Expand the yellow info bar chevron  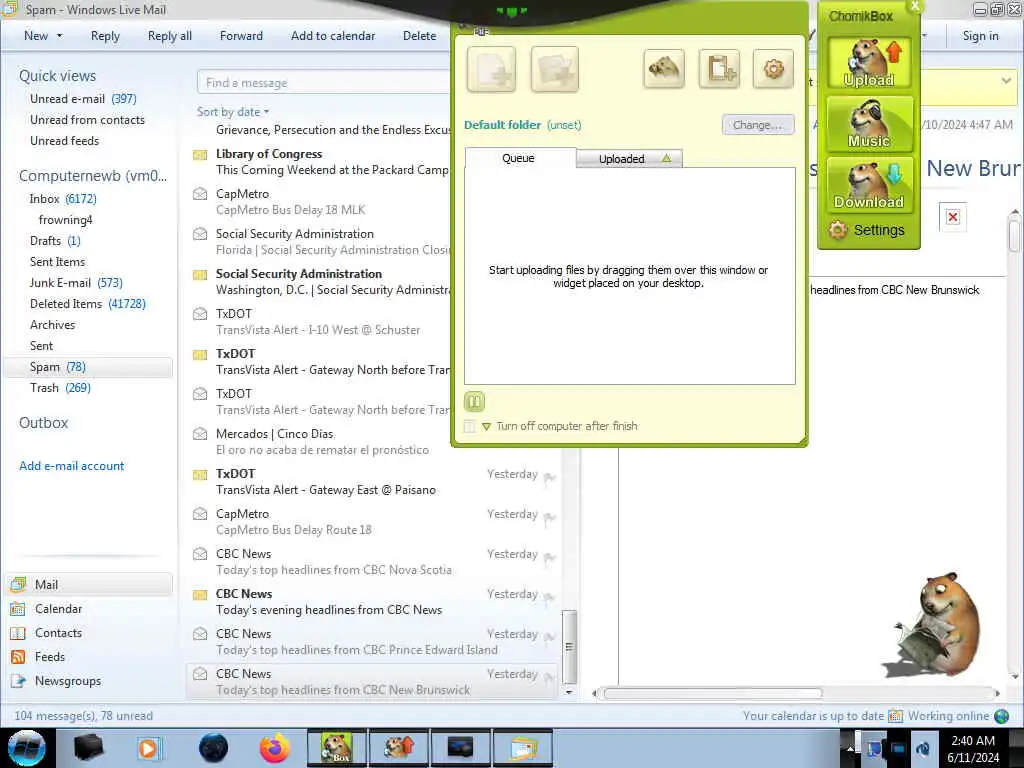pyautogui.click(x=1006, y=81)
